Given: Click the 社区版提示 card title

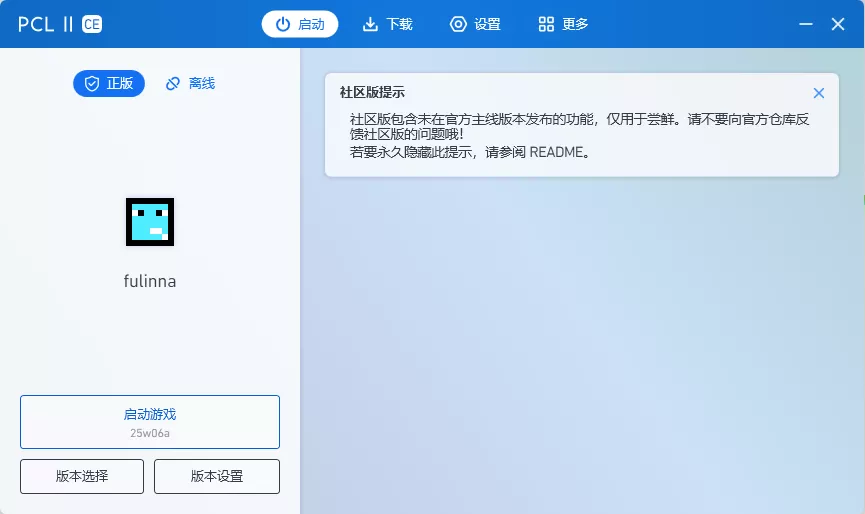Looking at the screenshot, I should click(372, 93).
